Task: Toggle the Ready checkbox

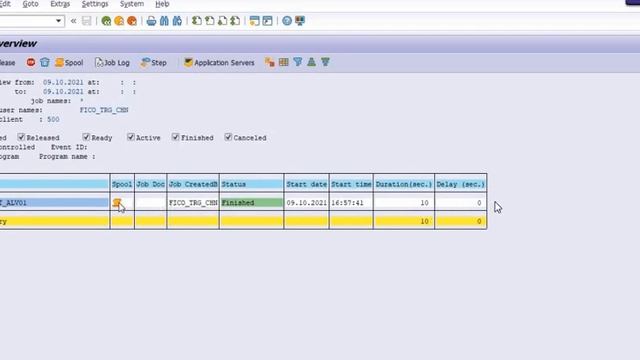Action: point(86,137)
